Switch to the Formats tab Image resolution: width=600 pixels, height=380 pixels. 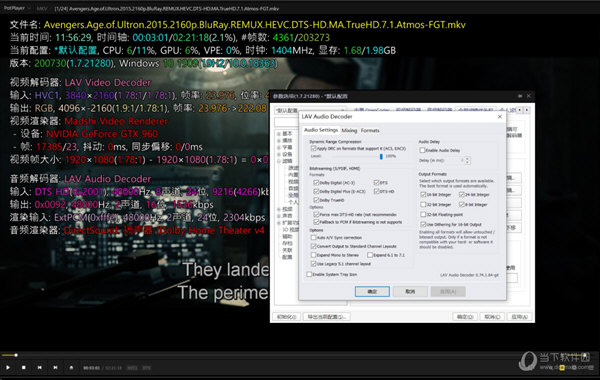[x=370, y=130]
